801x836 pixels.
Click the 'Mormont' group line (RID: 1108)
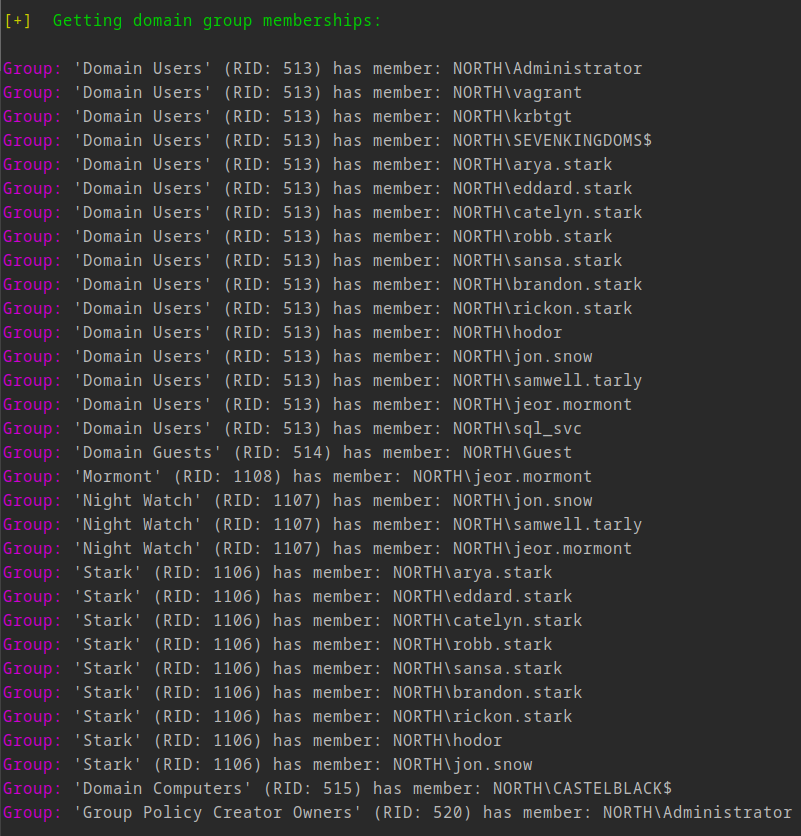298,477
